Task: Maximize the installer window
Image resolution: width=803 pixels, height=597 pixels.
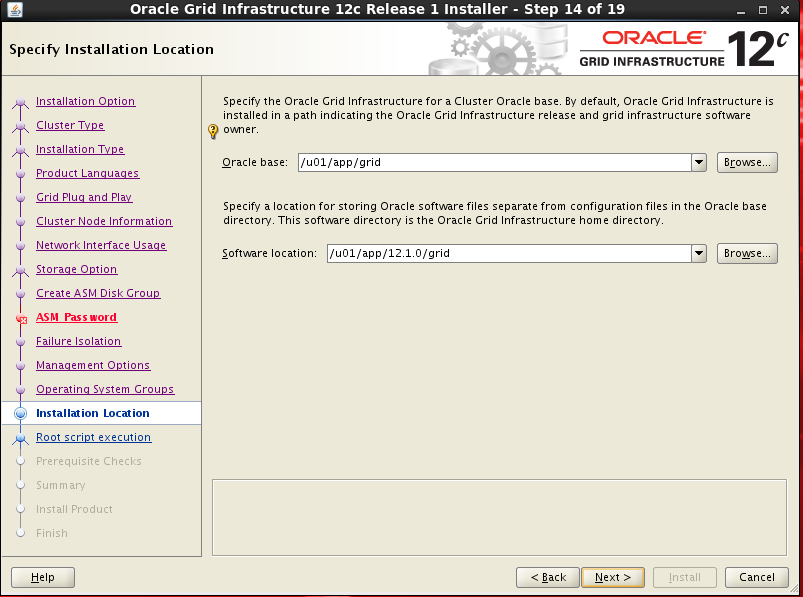Action: (x=763, y=10)
